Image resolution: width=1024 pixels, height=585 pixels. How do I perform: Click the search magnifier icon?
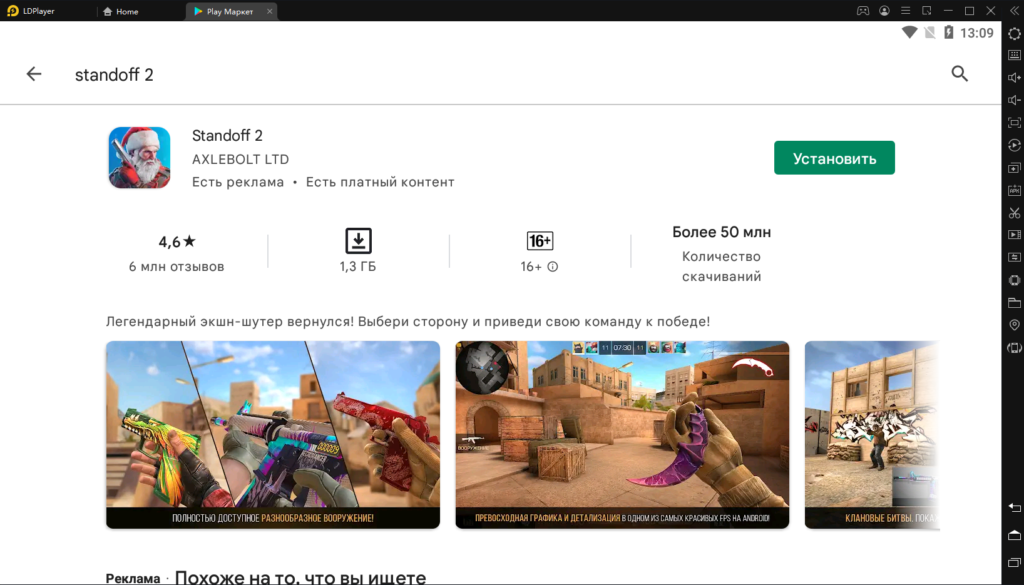959,74
